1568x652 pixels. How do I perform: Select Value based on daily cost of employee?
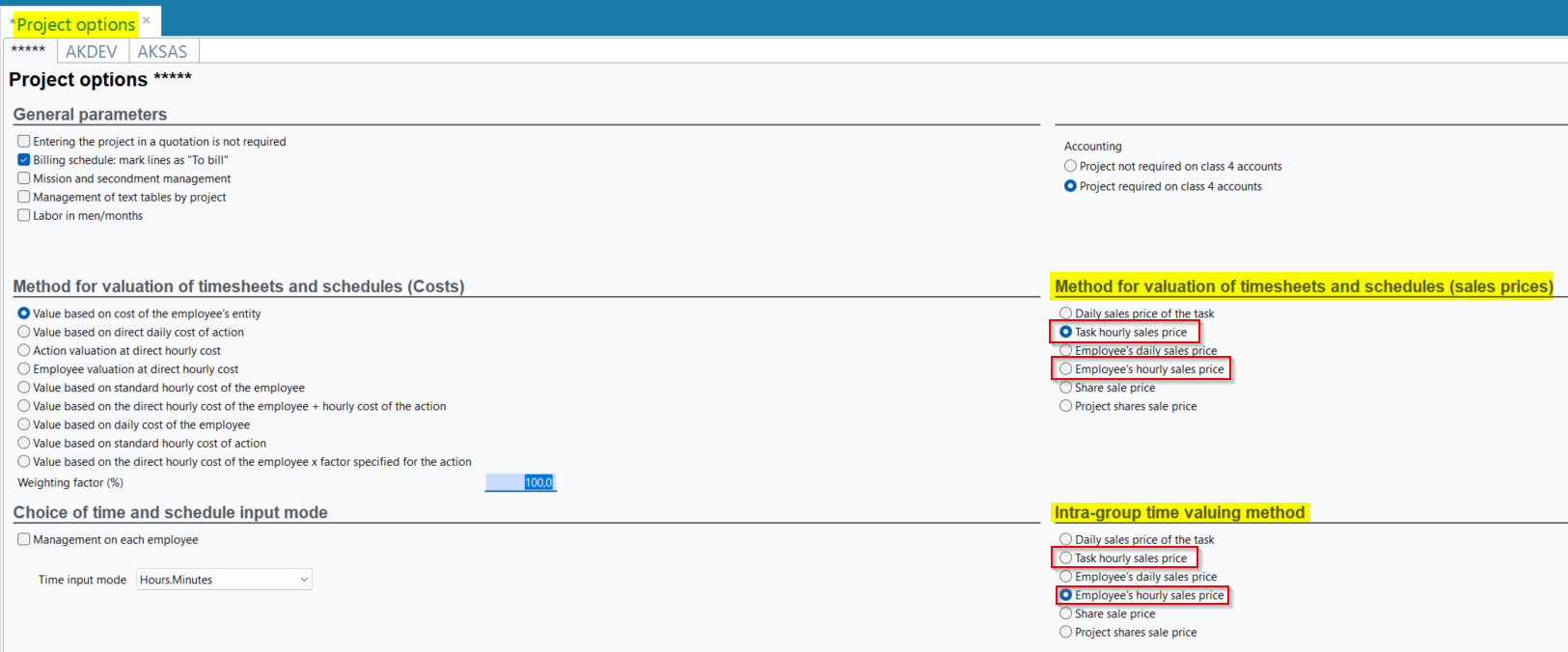tap(24, 424)
